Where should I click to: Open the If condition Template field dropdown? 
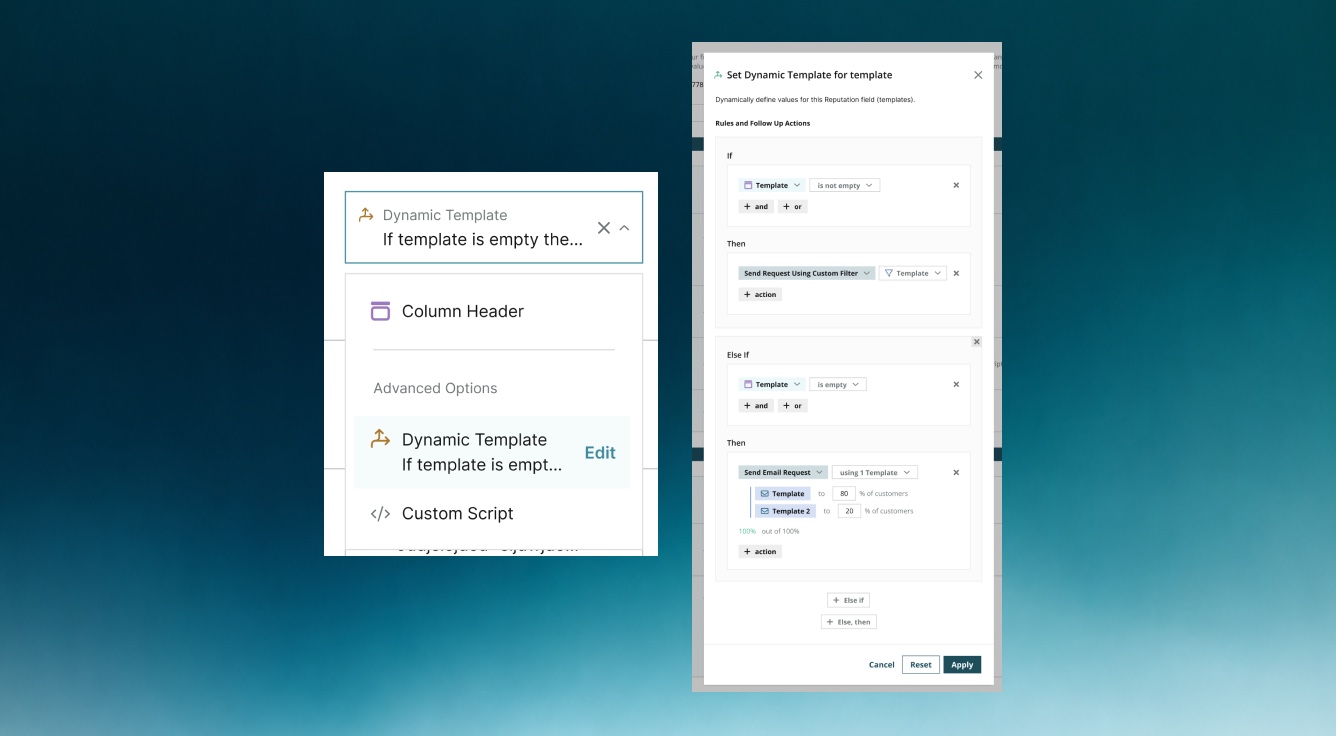pyautogui.click(x=772, y=185)
